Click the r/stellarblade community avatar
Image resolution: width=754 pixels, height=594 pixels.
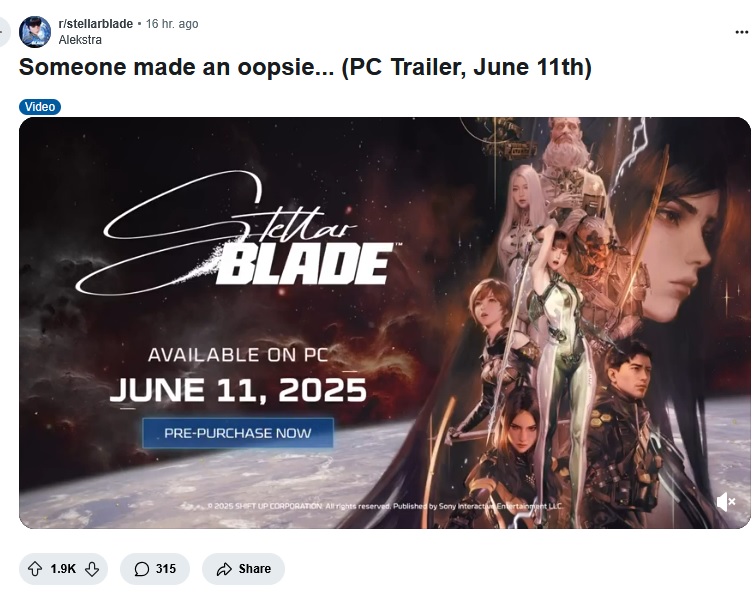pos(35,32)
